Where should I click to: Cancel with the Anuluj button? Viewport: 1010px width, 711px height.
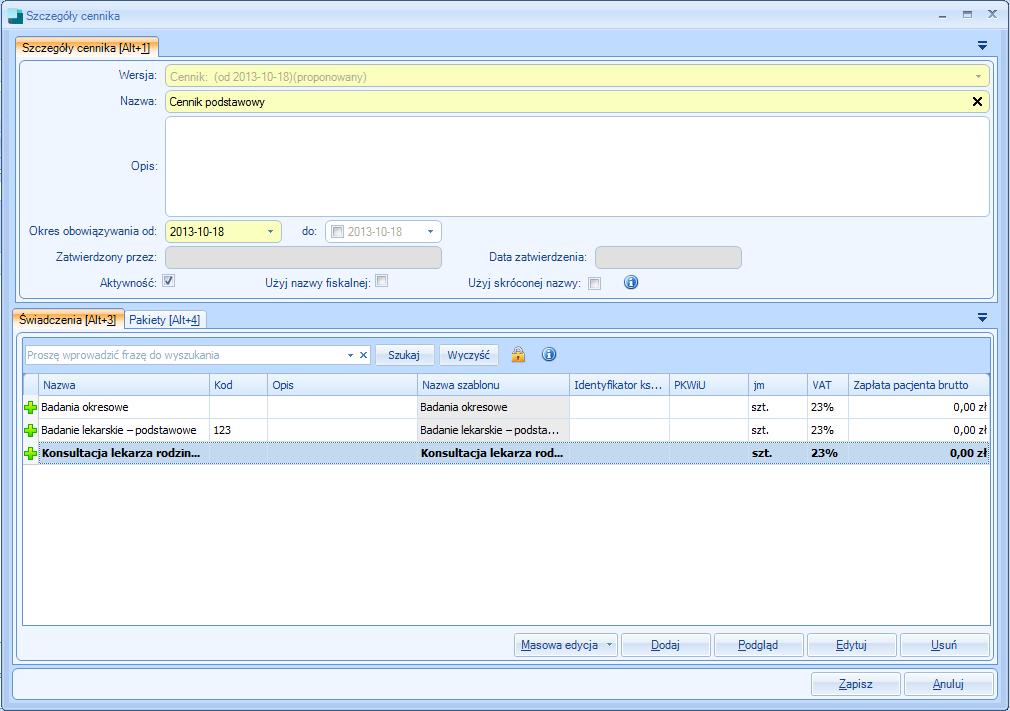(x=948, y=684)
